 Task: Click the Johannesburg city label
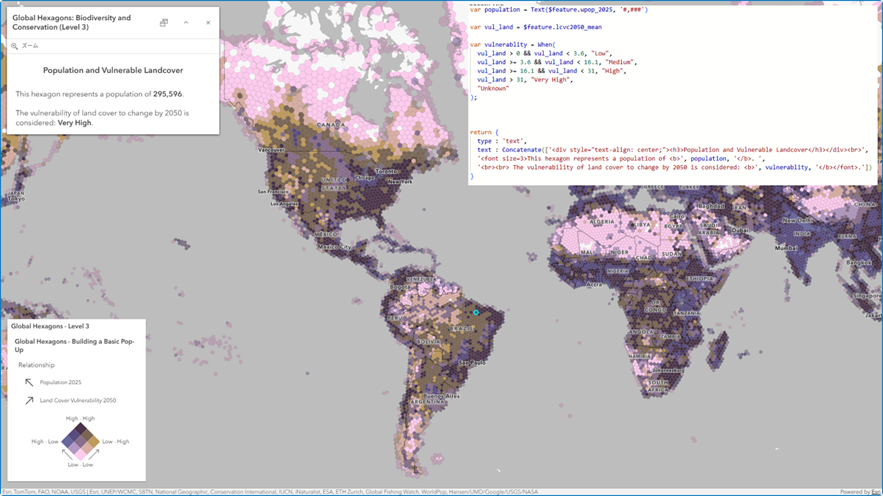(668, 370)
